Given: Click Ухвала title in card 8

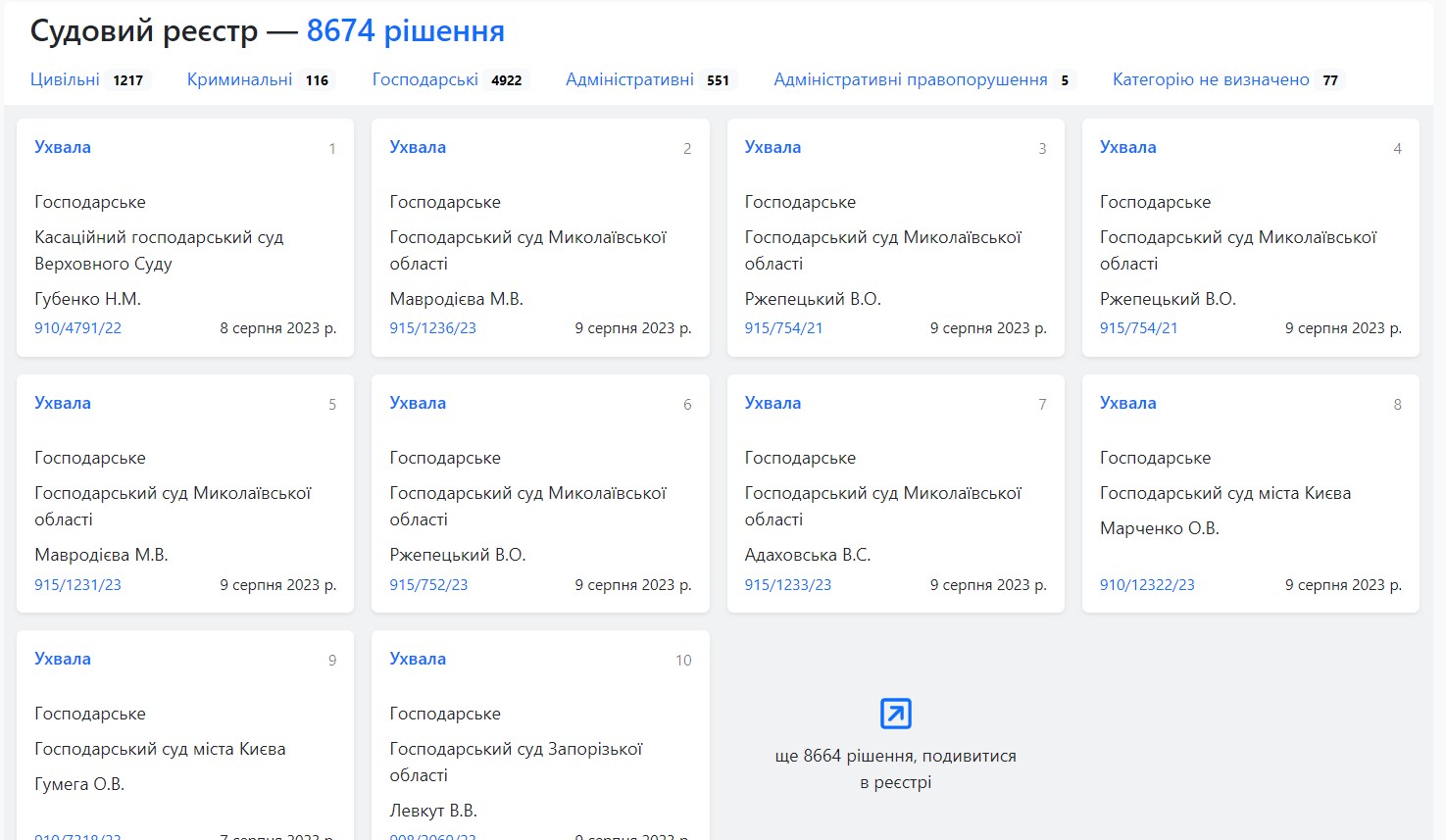Looking at the screenshot, I should [1127, 403].
